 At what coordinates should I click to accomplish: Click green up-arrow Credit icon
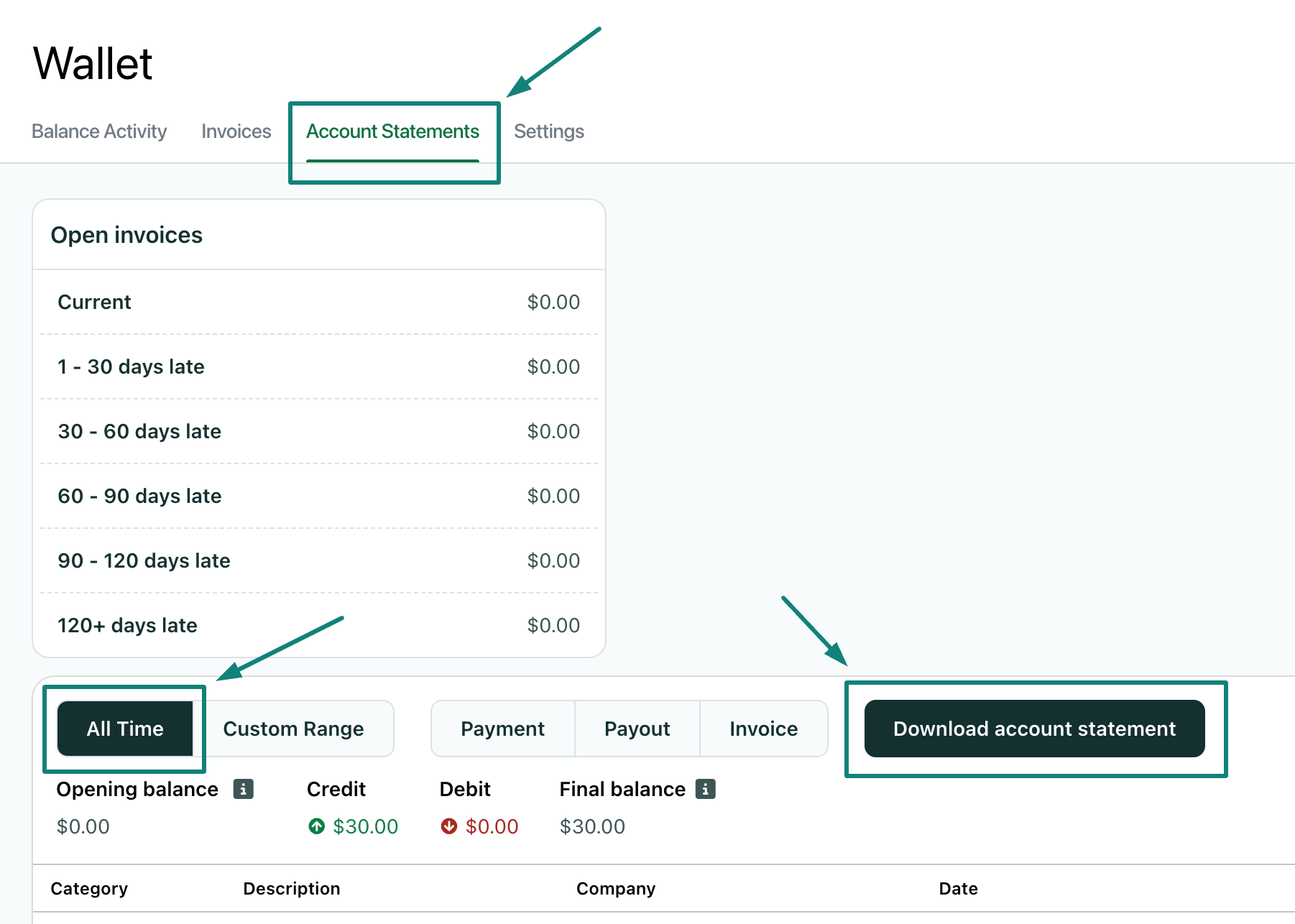[x=316, y=826]
